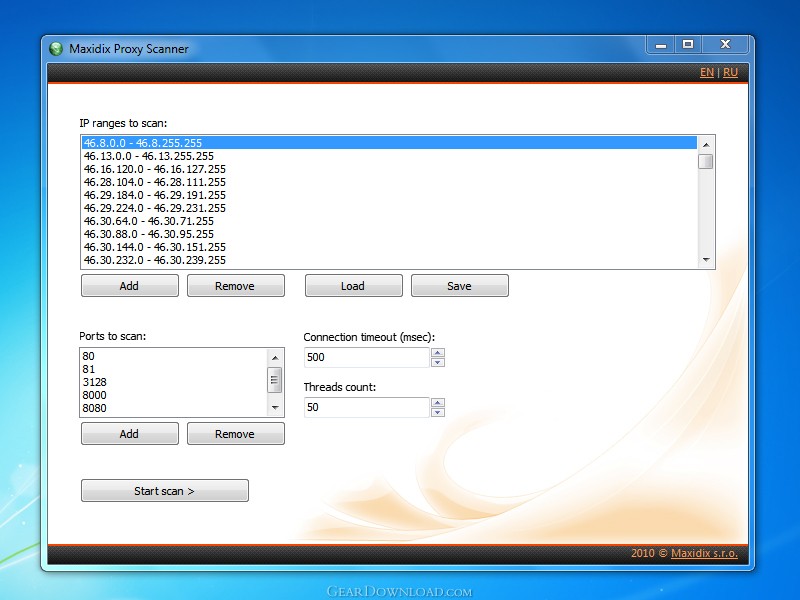This screenshot has width=800, height=600.
Task: Focus the Threads count field
Action: [366, 407]
